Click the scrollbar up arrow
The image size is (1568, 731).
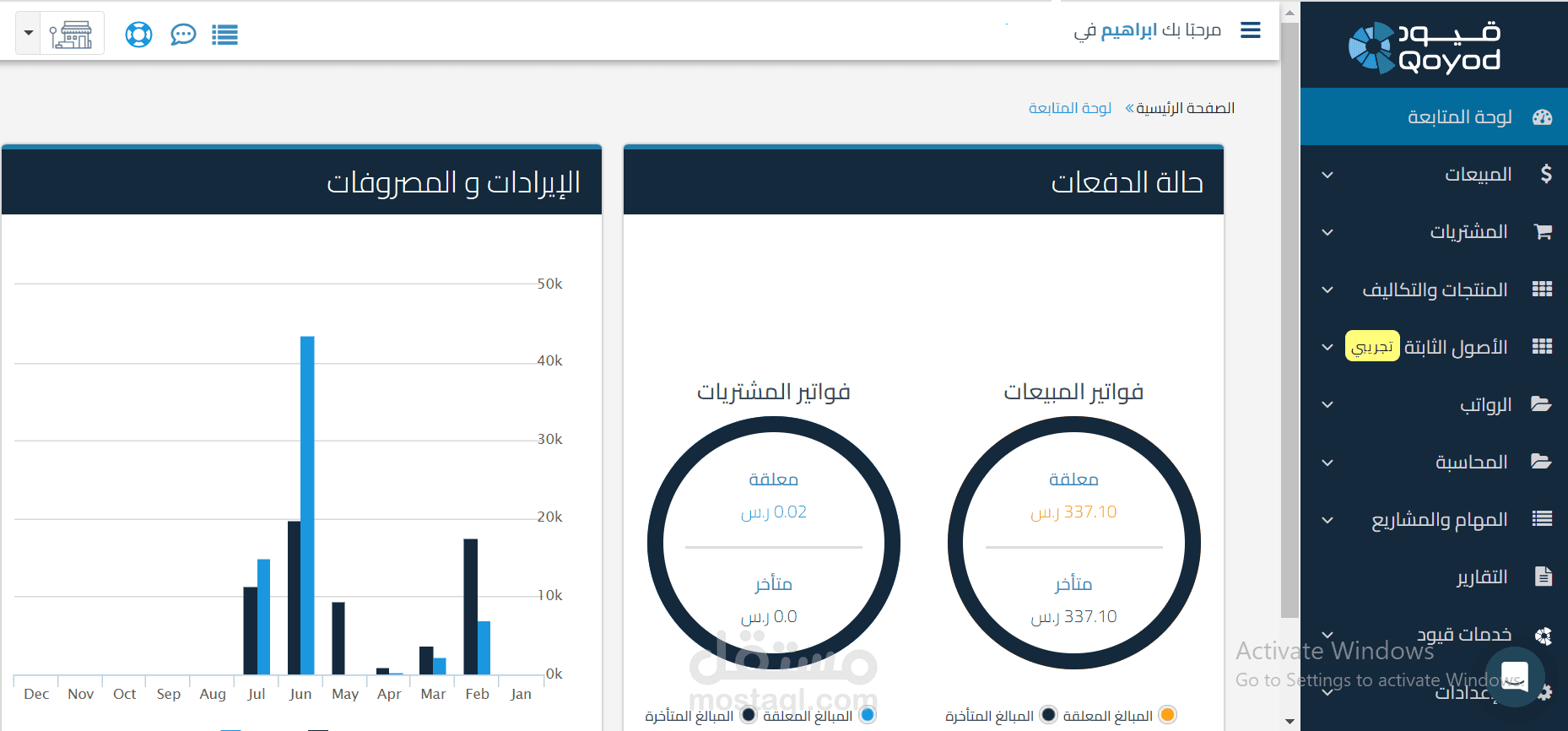(1290, 12)
